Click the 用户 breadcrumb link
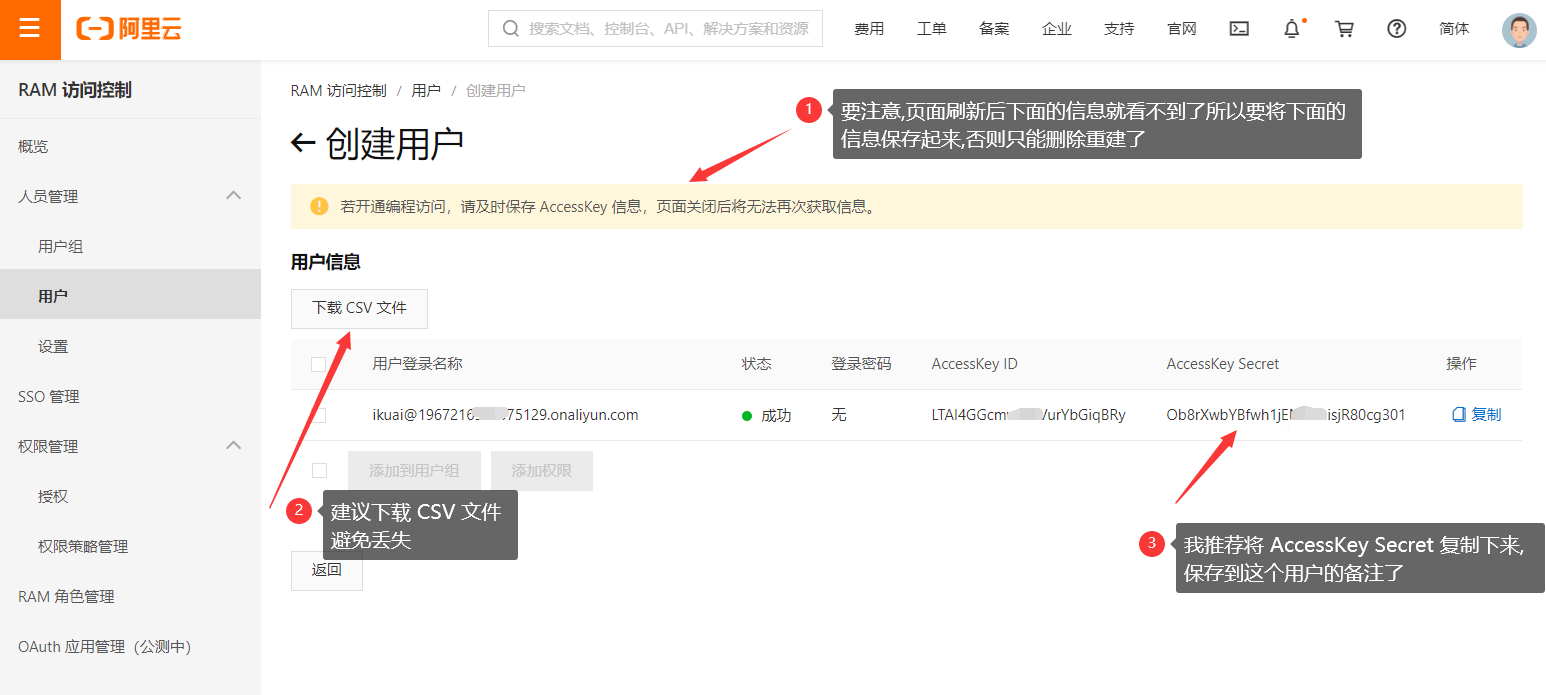 point(426,91)
